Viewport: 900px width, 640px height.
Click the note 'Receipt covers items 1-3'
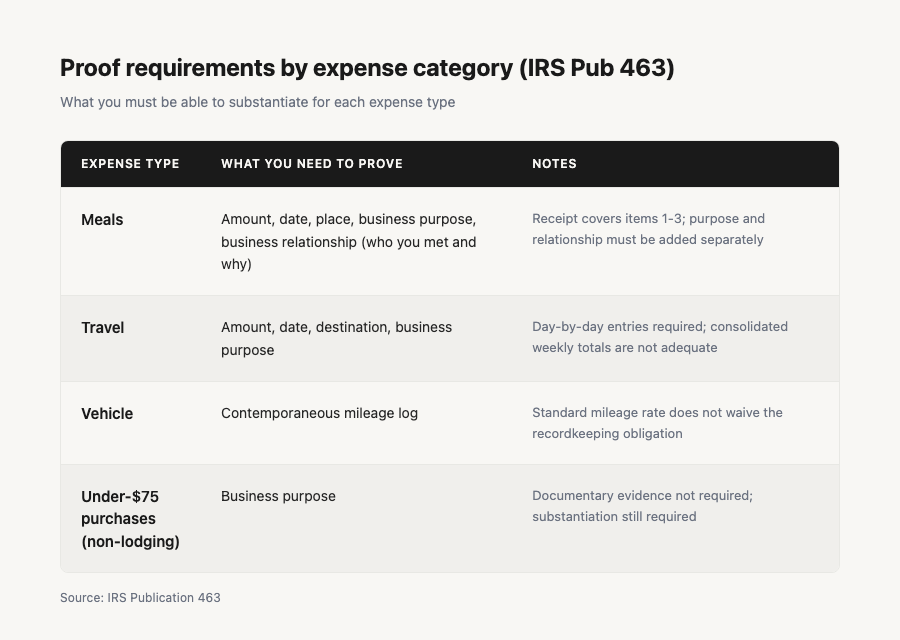[648, 229]
